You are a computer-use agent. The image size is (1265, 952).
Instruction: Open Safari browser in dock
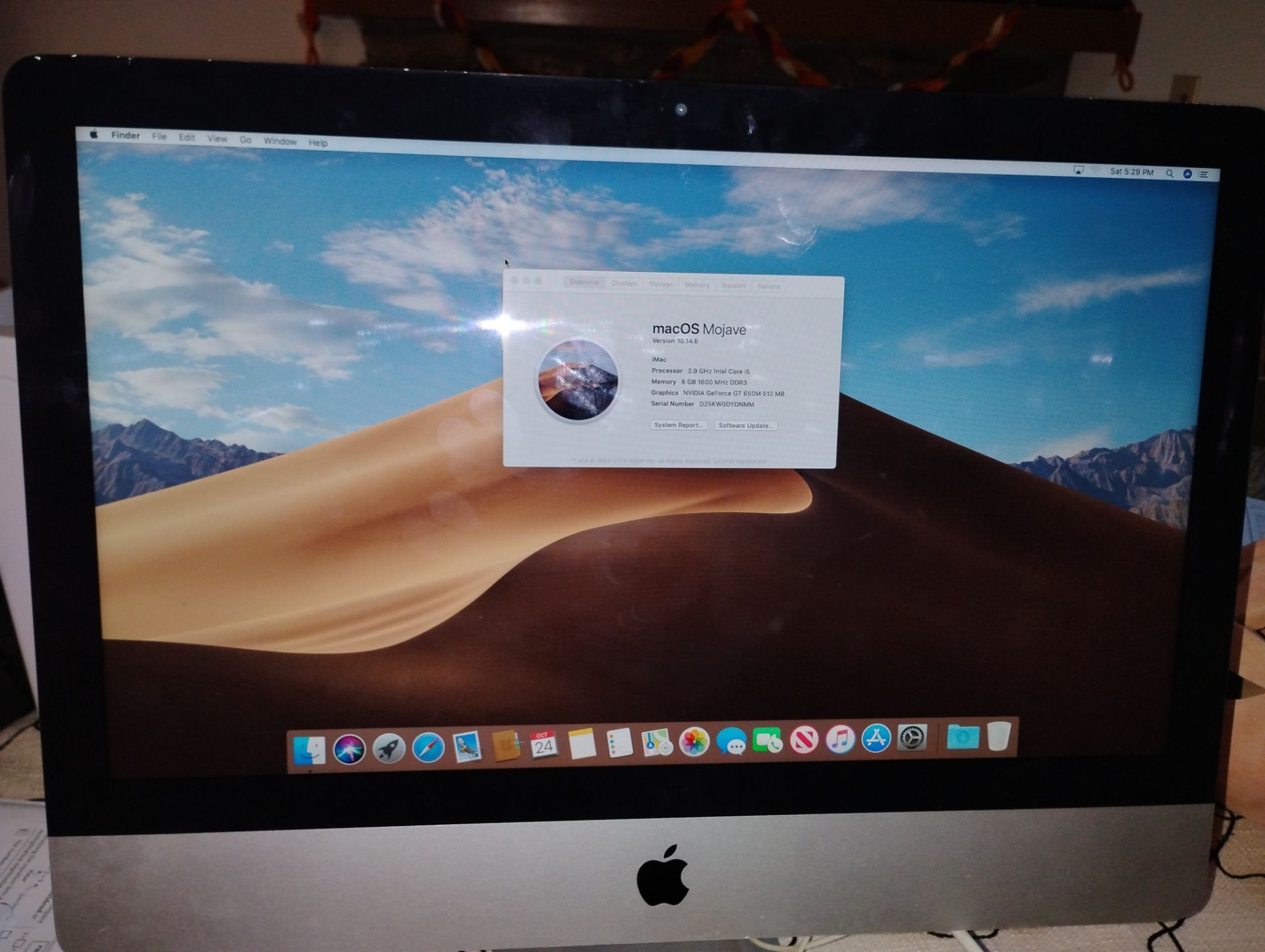tap(428, 748)
